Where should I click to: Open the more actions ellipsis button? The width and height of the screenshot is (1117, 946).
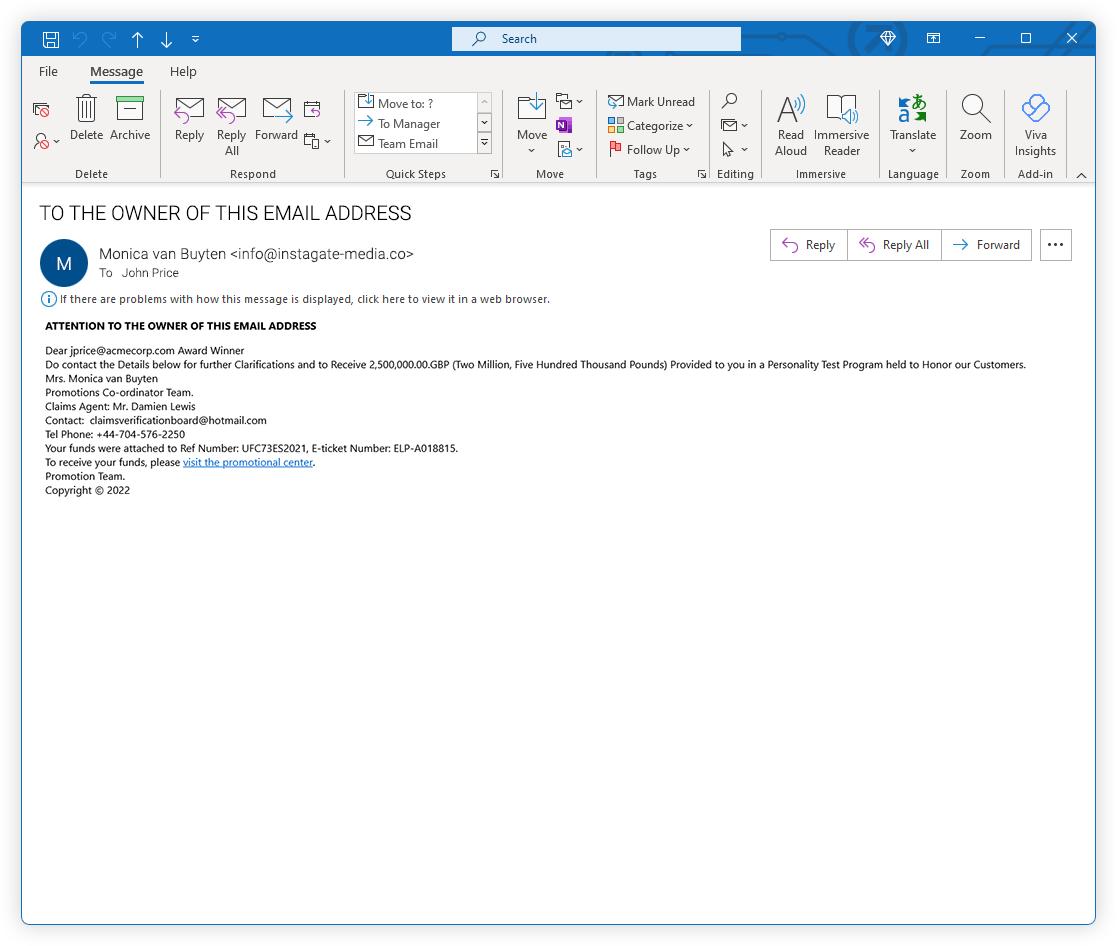pyautogui.click(x=1055, y=245)
